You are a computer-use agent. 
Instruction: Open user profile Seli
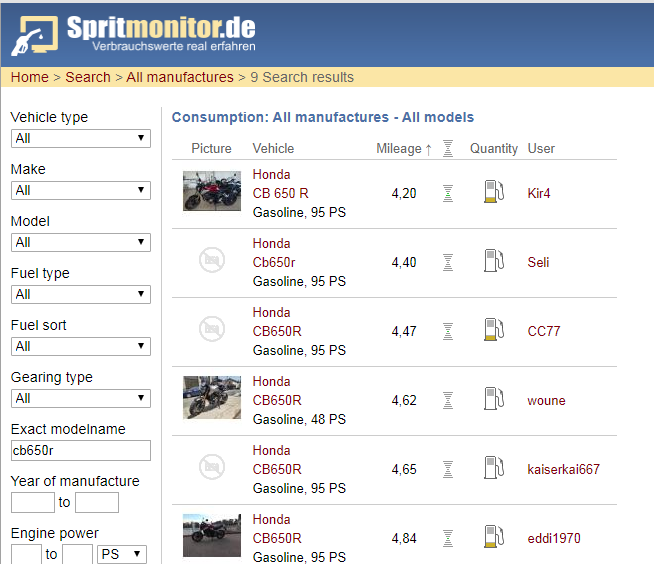(538, 262)
